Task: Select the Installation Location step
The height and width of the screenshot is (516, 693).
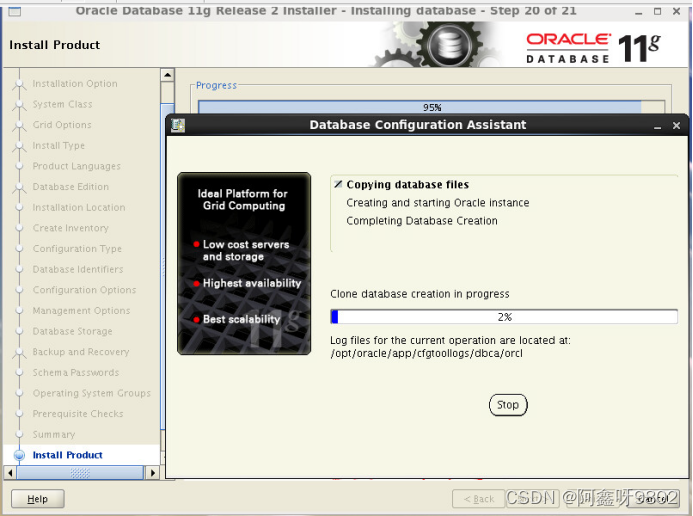Action: pyautogui.click(x=79, y=207)
